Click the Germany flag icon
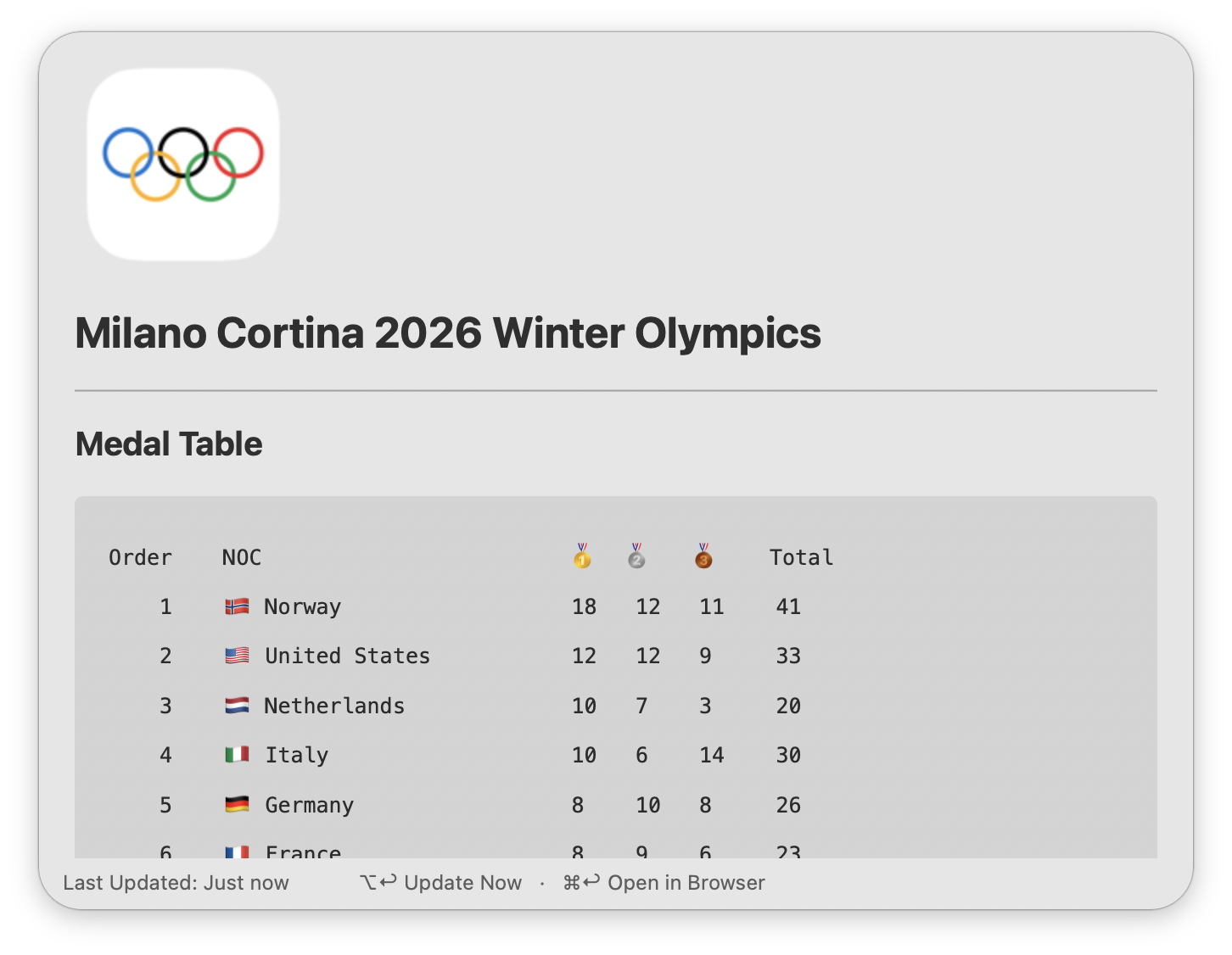Viewport: 1232px width, 955px height. (237, 805)
